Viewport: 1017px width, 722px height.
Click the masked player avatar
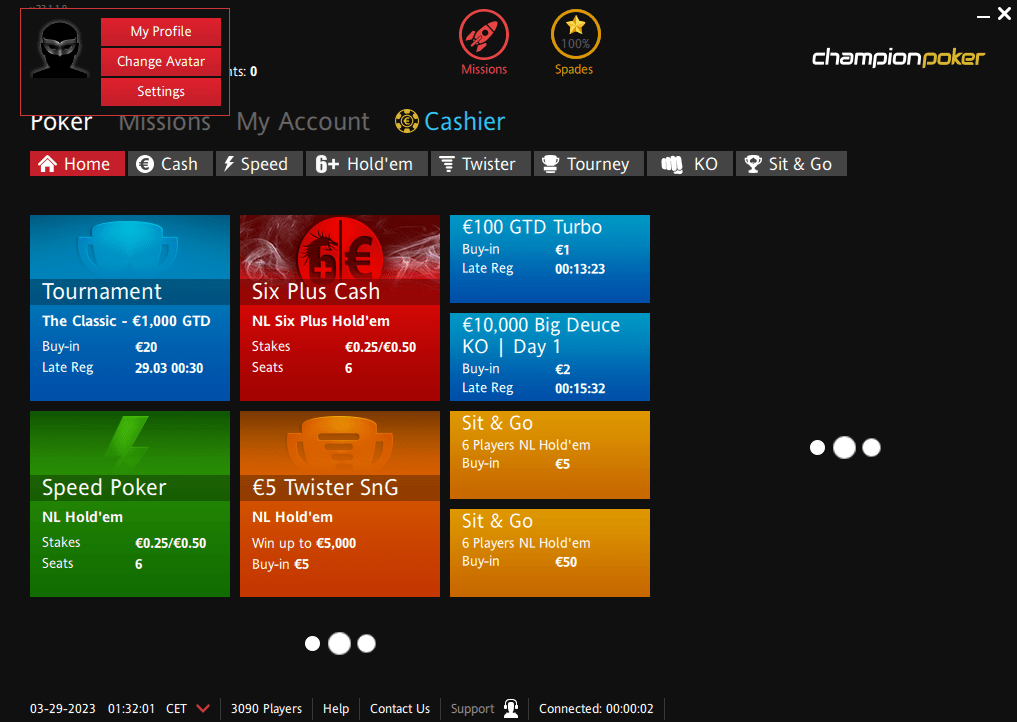click(60, 50)
